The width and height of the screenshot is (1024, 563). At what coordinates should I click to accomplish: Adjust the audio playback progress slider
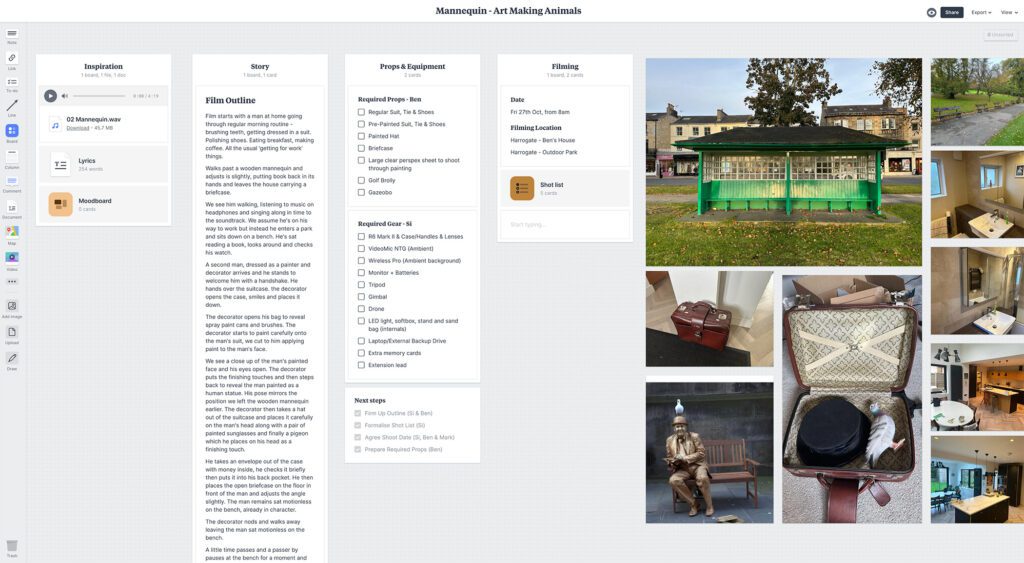(x=99, y=96)
